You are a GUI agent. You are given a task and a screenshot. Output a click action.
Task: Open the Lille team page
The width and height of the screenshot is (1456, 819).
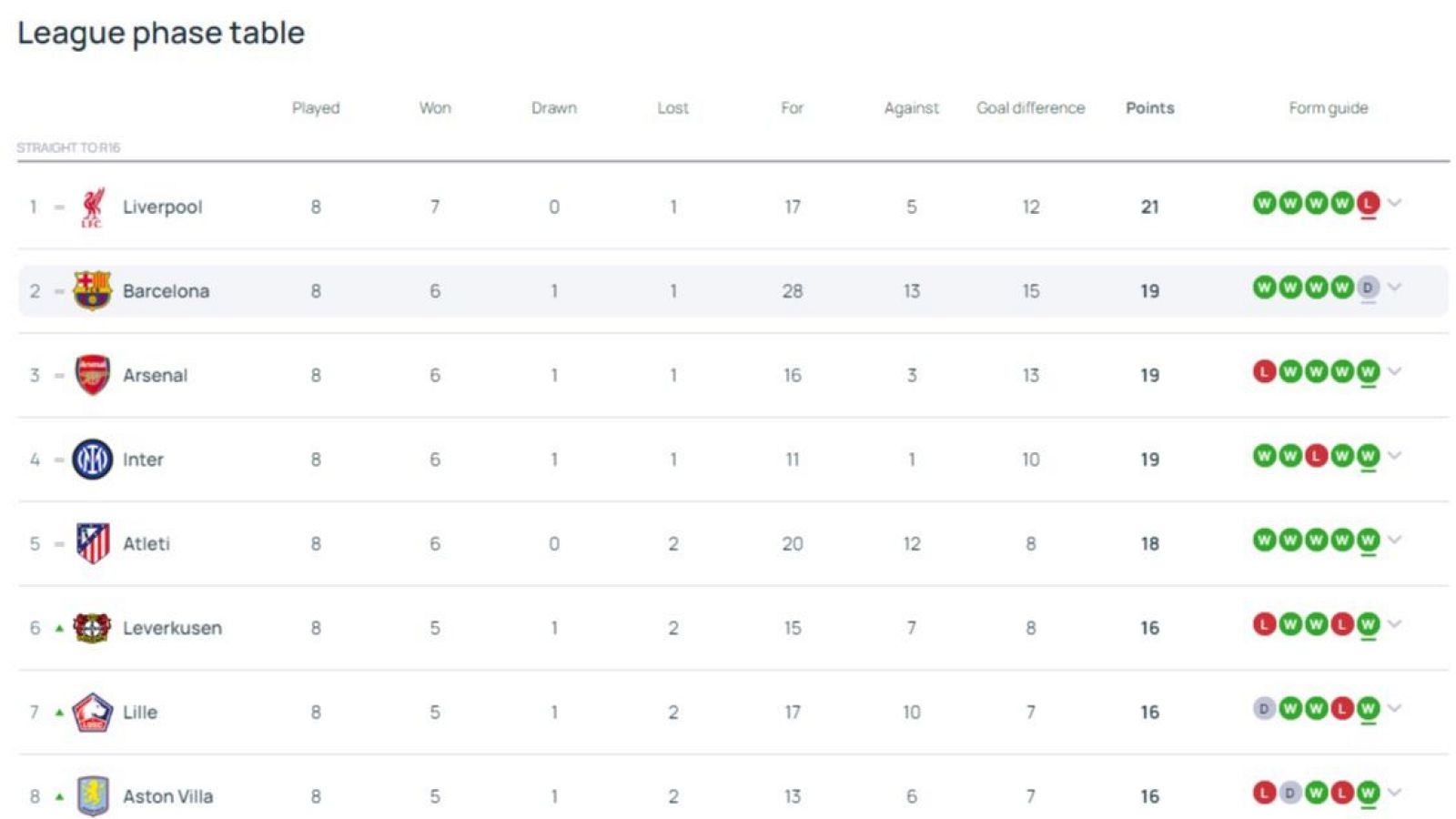pyautogui.click(x=138, y=712)
